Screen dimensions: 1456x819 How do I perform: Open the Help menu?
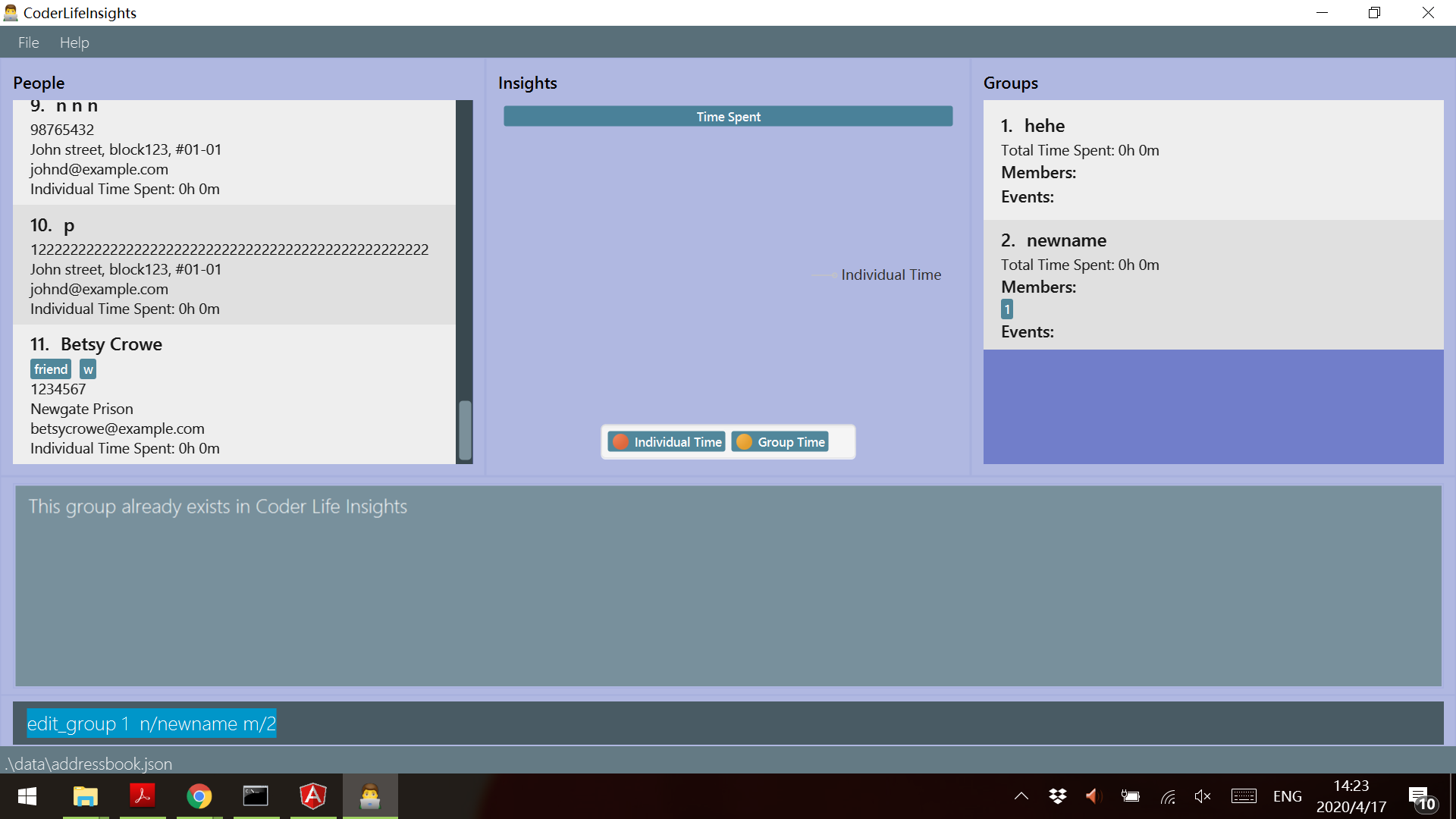74,42
